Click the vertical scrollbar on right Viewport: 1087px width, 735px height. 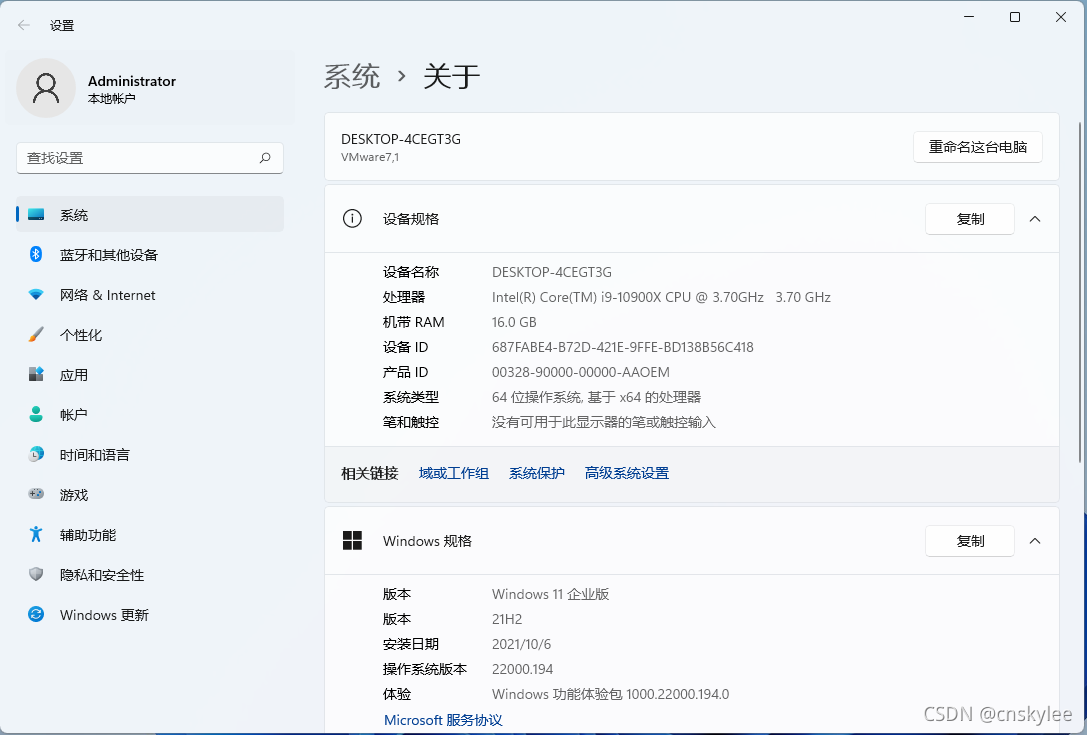click(x=1079, y=291)
